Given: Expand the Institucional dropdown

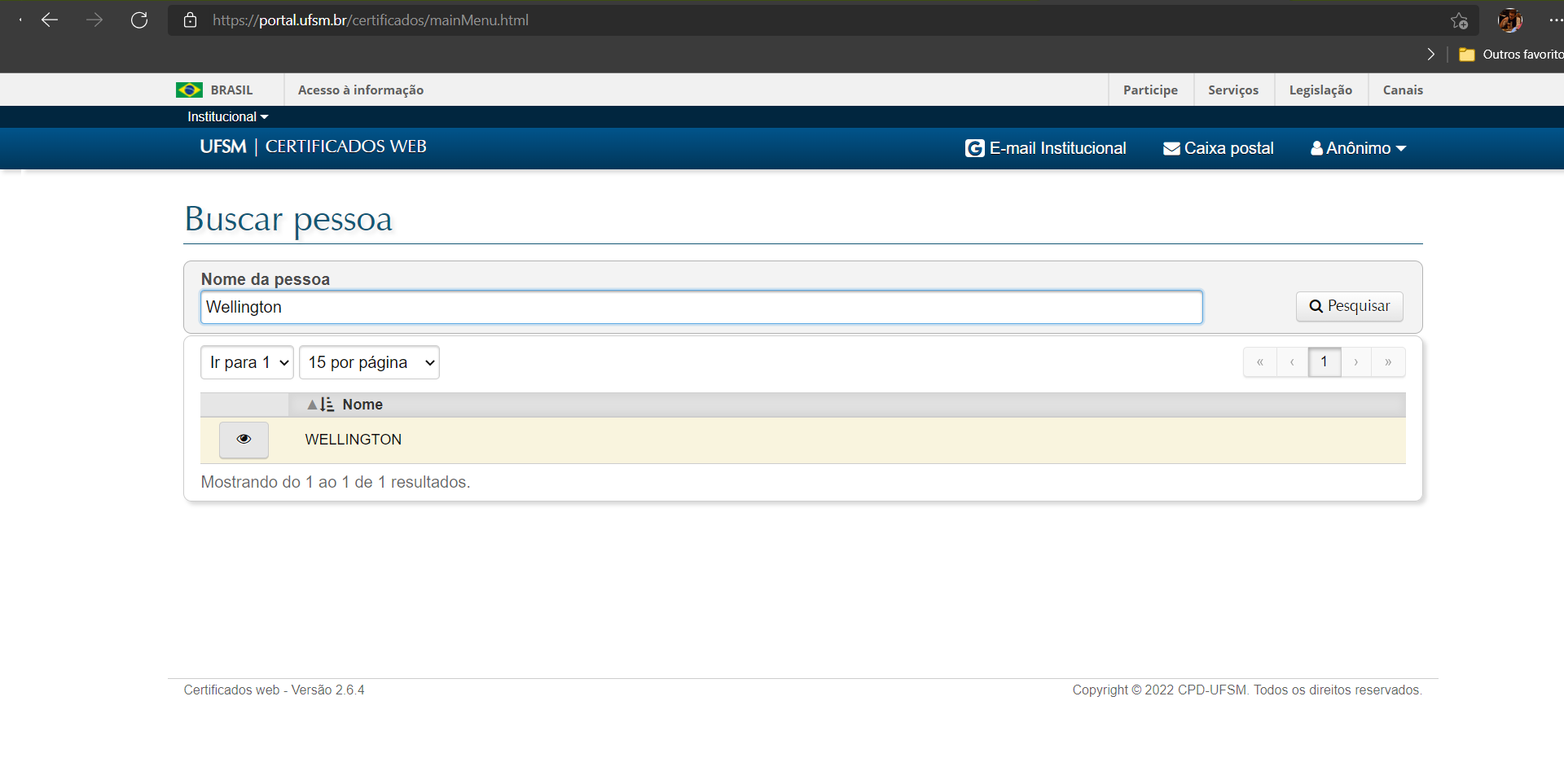Looking at the screenshot, I should tap(227, 117).
